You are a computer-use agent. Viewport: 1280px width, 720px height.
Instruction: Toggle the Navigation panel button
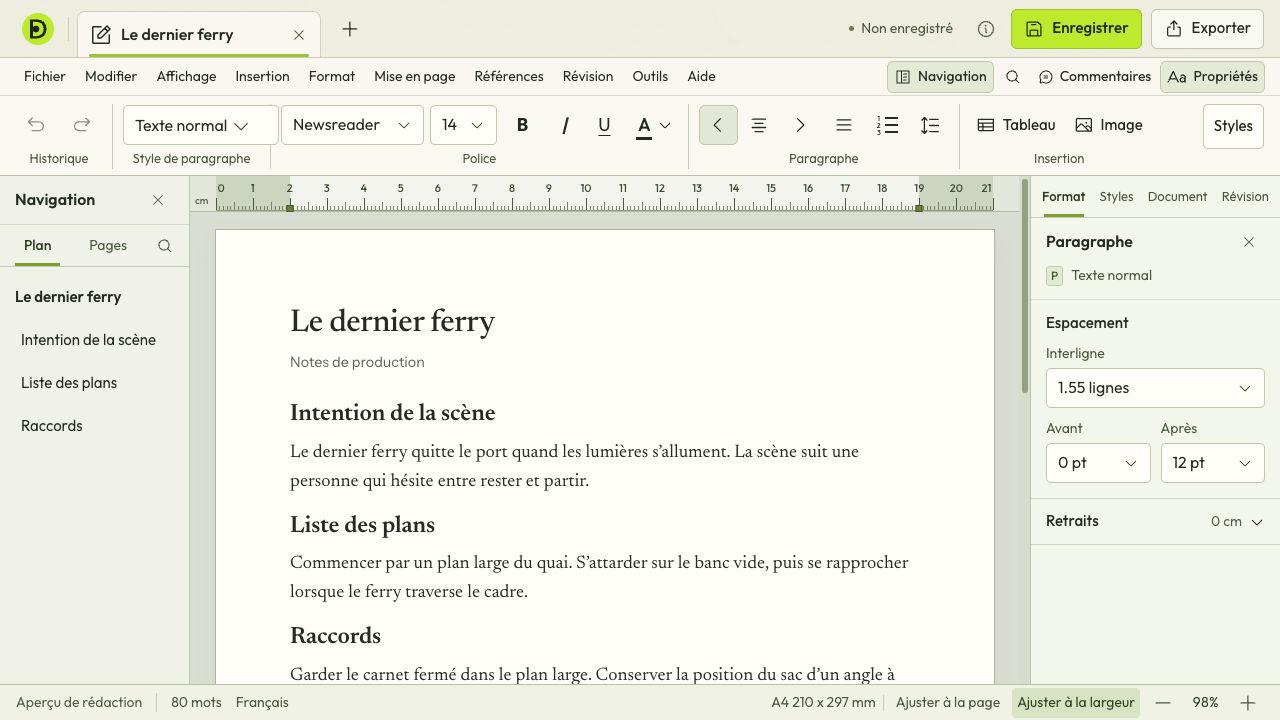point(941,77)
